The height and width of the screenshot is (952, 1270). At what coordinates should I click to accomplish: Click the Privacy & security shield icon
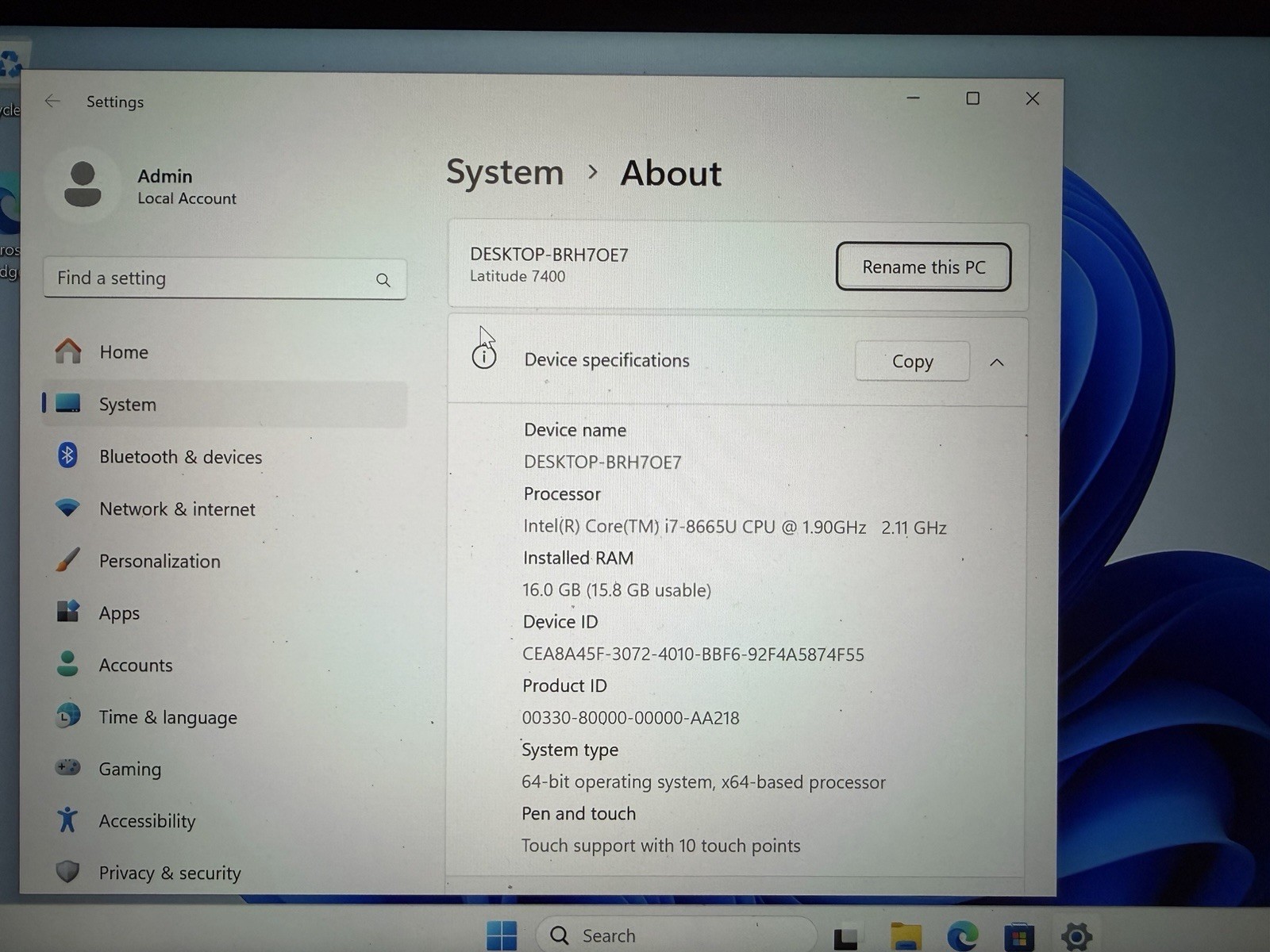click(68, 872)
